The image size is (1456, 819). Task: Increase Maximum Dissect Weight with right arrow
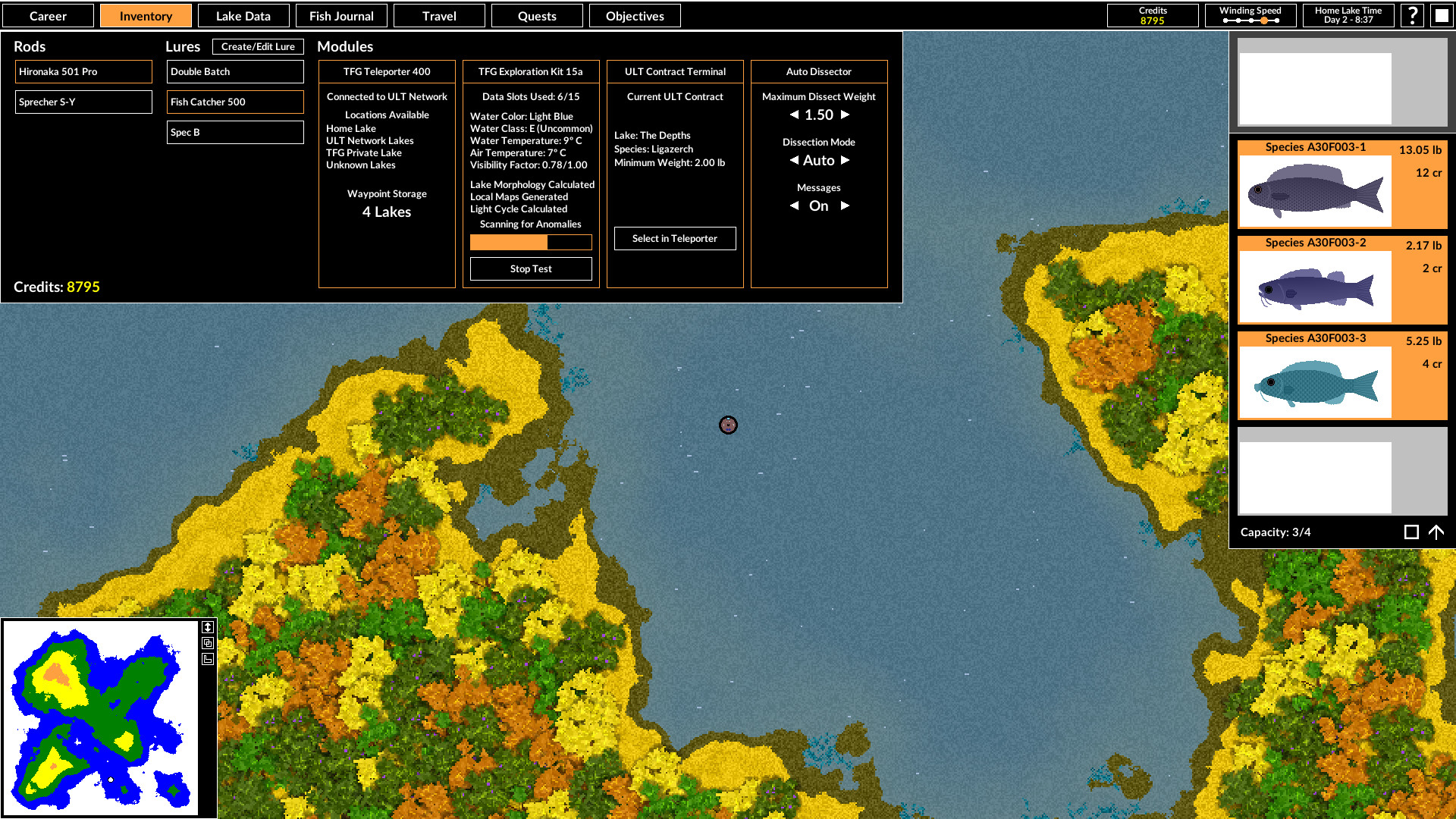tap(845, 115)
